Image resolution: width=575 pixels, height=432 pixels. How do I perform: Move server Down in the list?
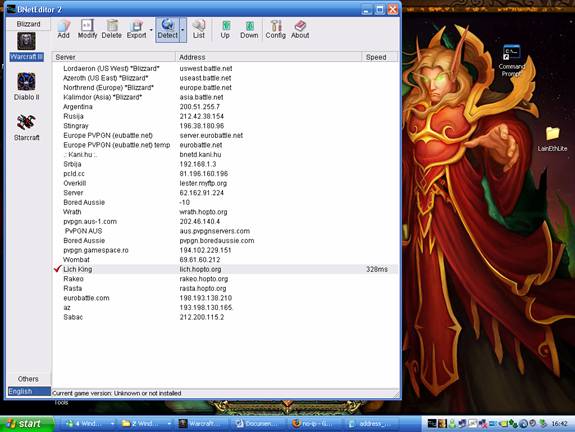[249, 30]
